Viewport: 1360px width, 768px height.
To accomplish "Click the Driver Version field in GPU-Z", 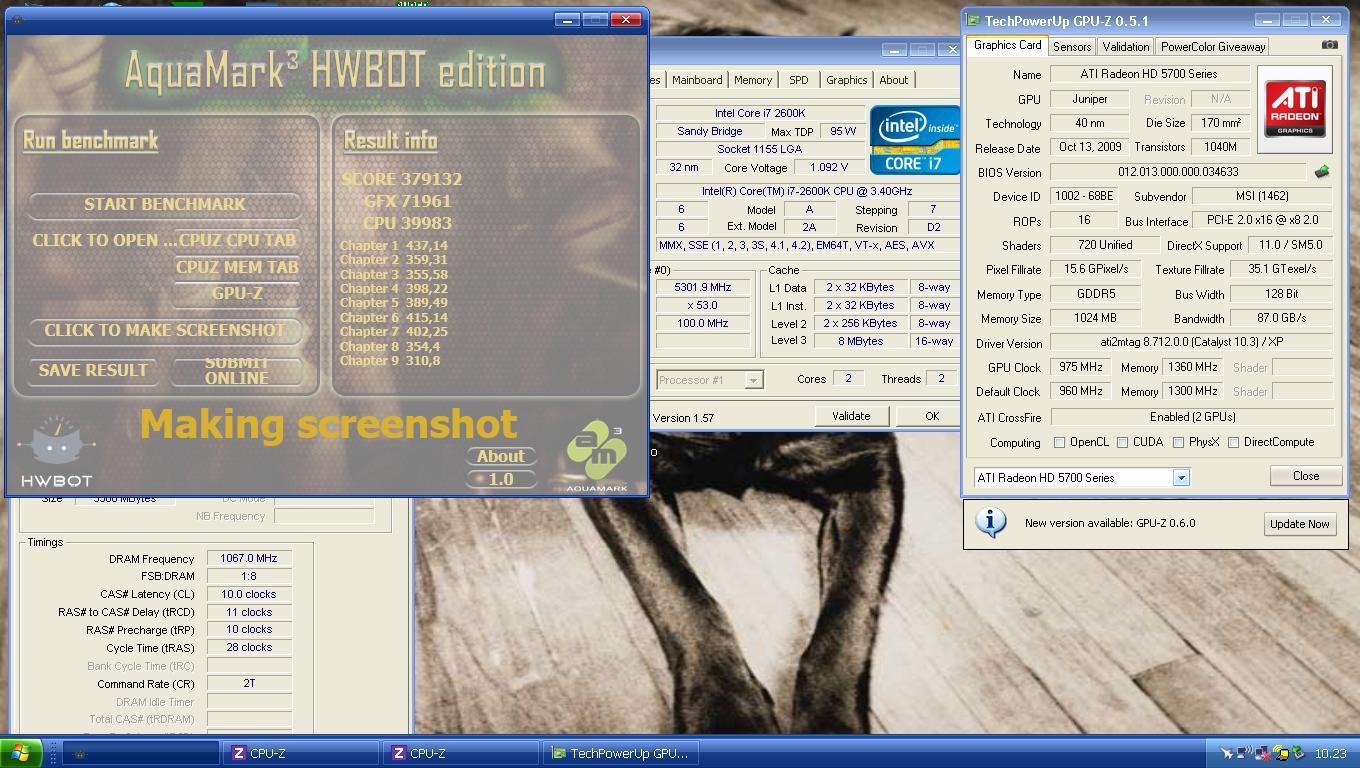I will click(x=1192, y=342).
